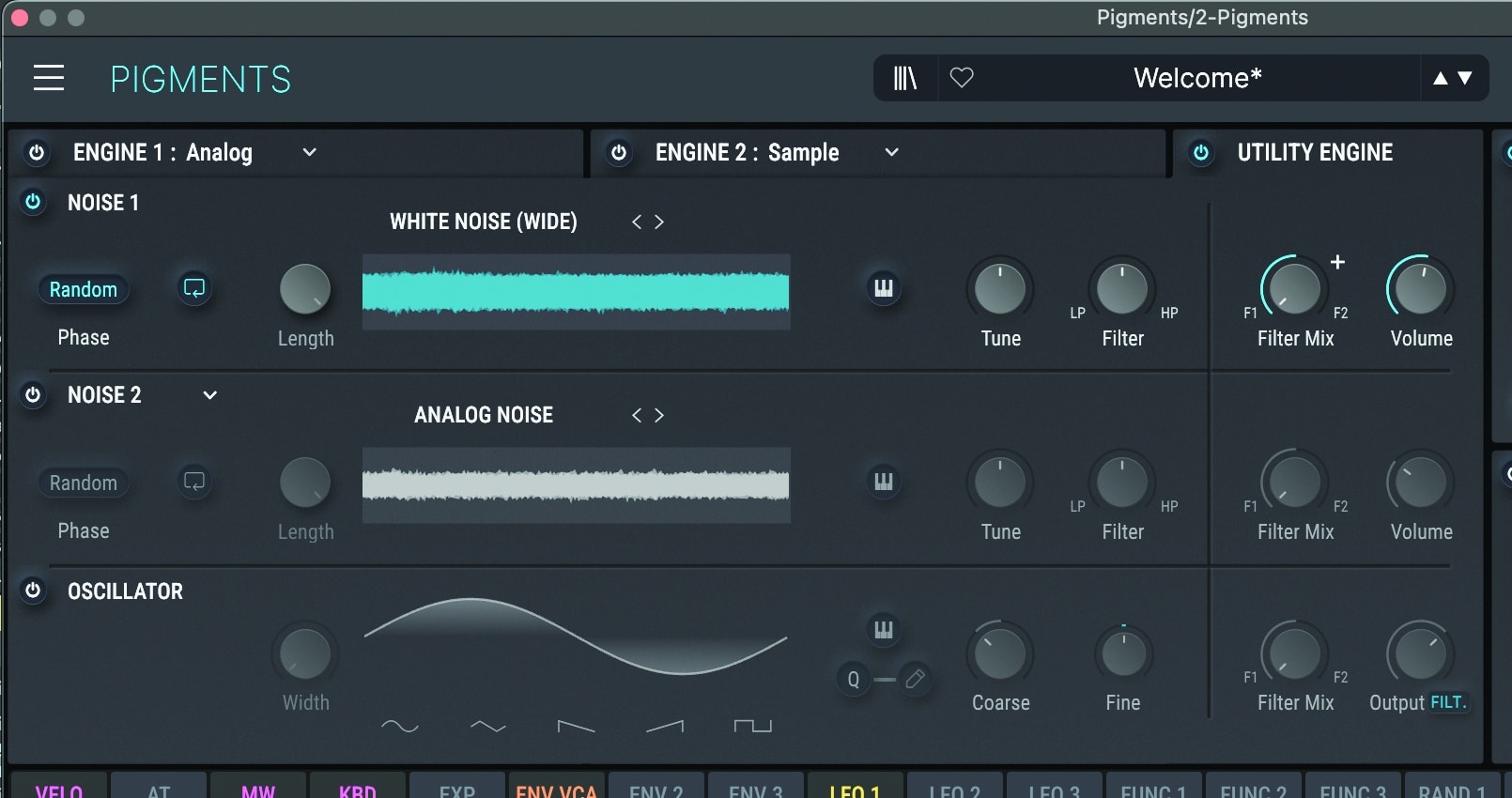The height and width of the screenshot is (798, 1512).
Task: Disable Noise 1 power button
Action: tap(33, 202)
